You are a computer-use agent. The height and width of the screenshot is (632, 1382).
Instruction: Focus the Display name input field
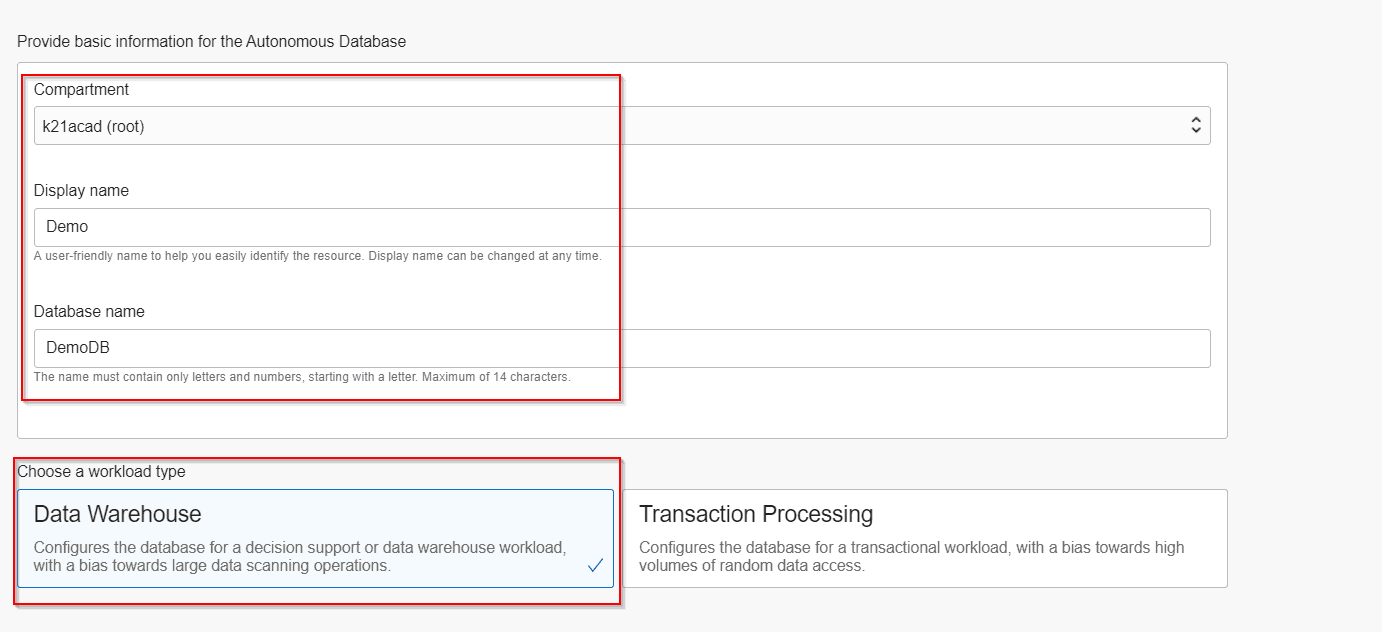point(622,227)
